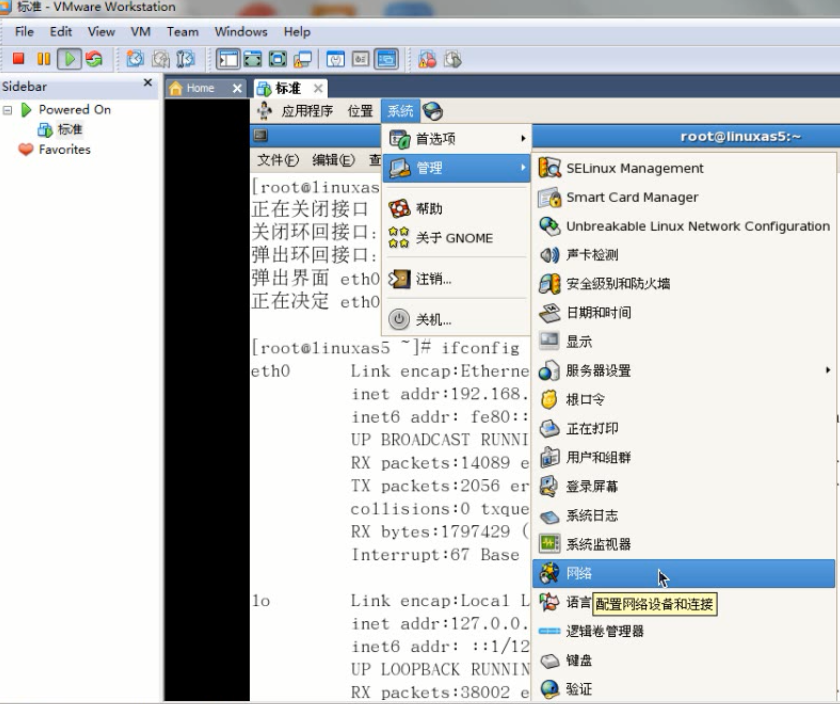Open 用户和组群 users and groups
Image resolution: width=840 pixels, height=704 pixels.
(x=684, y=458)
